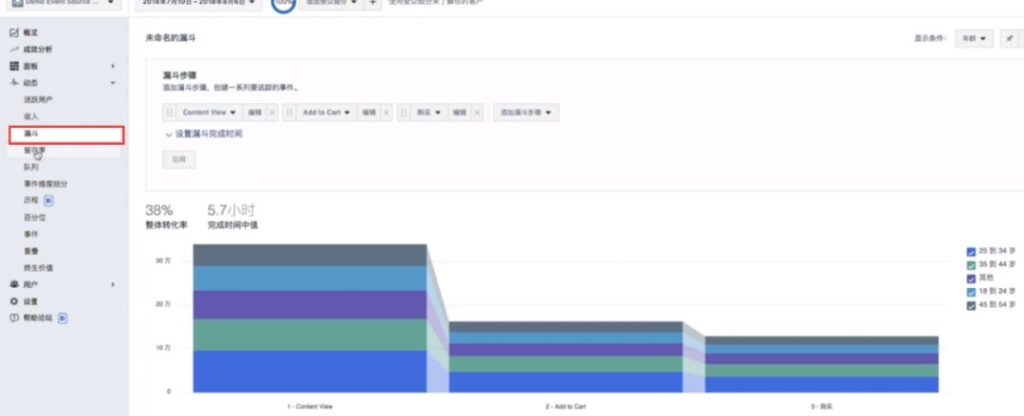Click the plus button next to the segment selector

(x=373, y=4)
